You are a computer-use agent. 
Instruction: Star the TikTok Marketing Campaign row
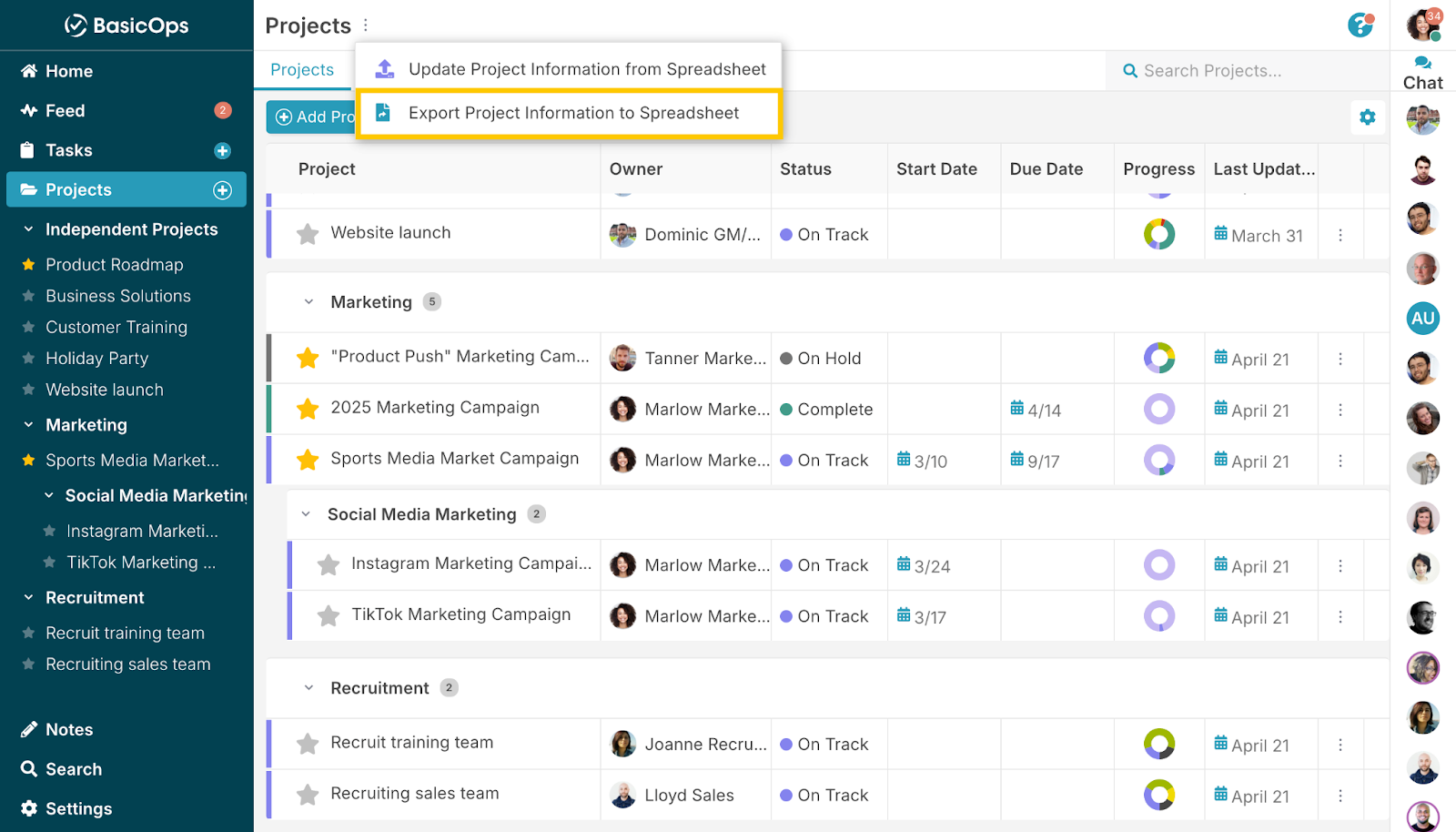329,616
